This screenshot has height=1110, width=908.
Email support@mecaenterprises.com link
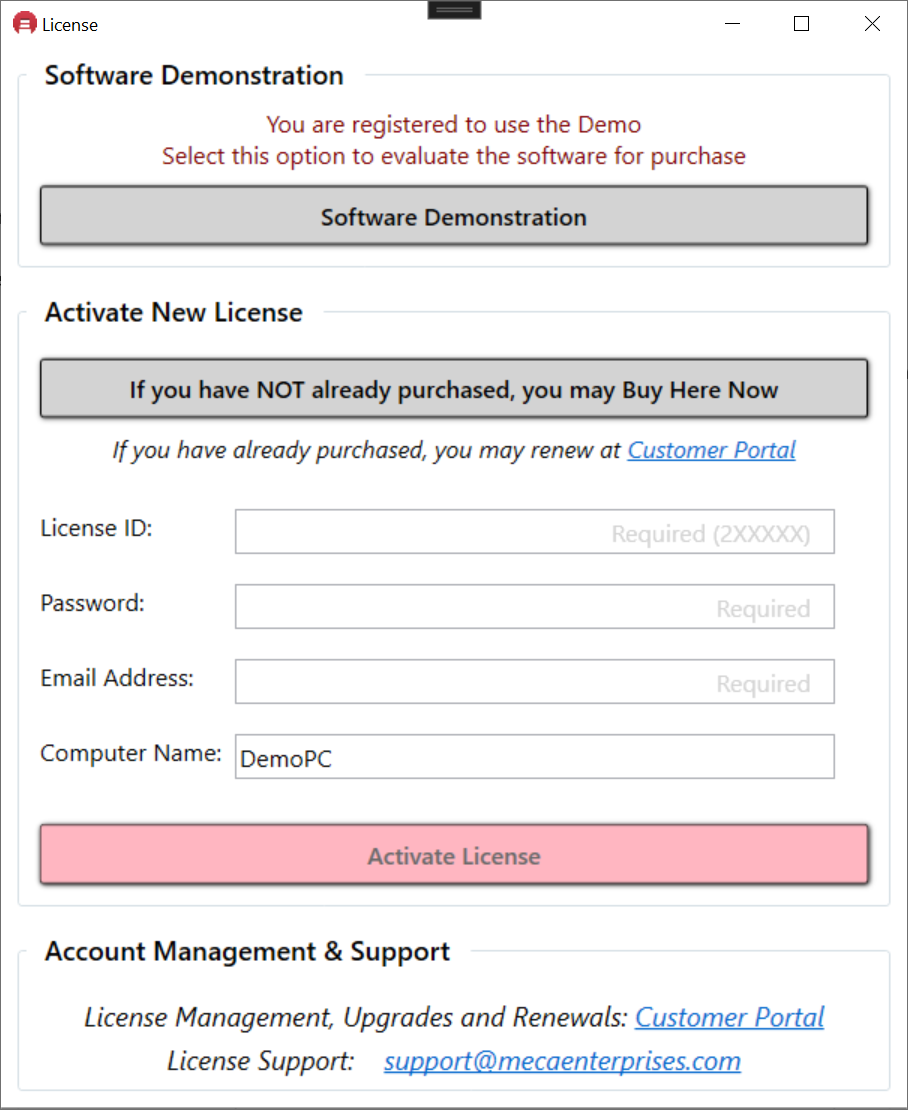(x=563, y=1061)
